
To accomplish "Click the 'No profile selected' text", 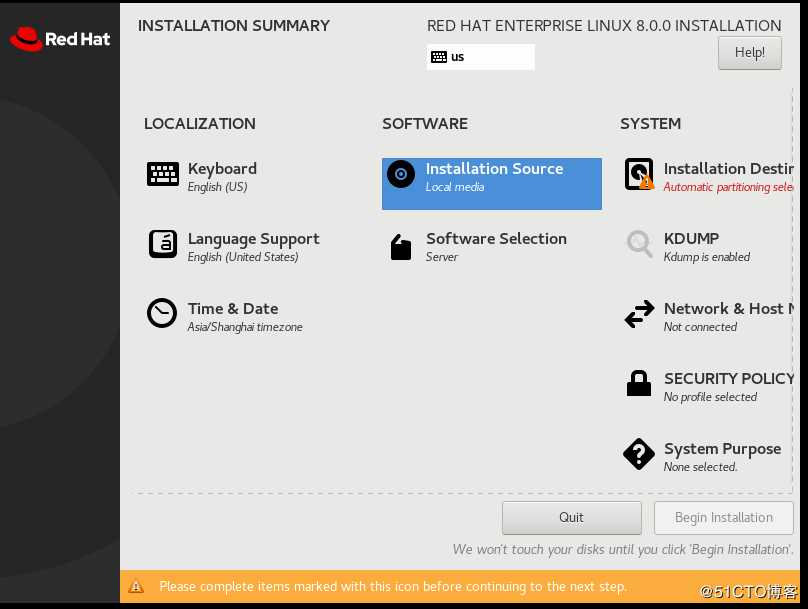I will [710, 397].
